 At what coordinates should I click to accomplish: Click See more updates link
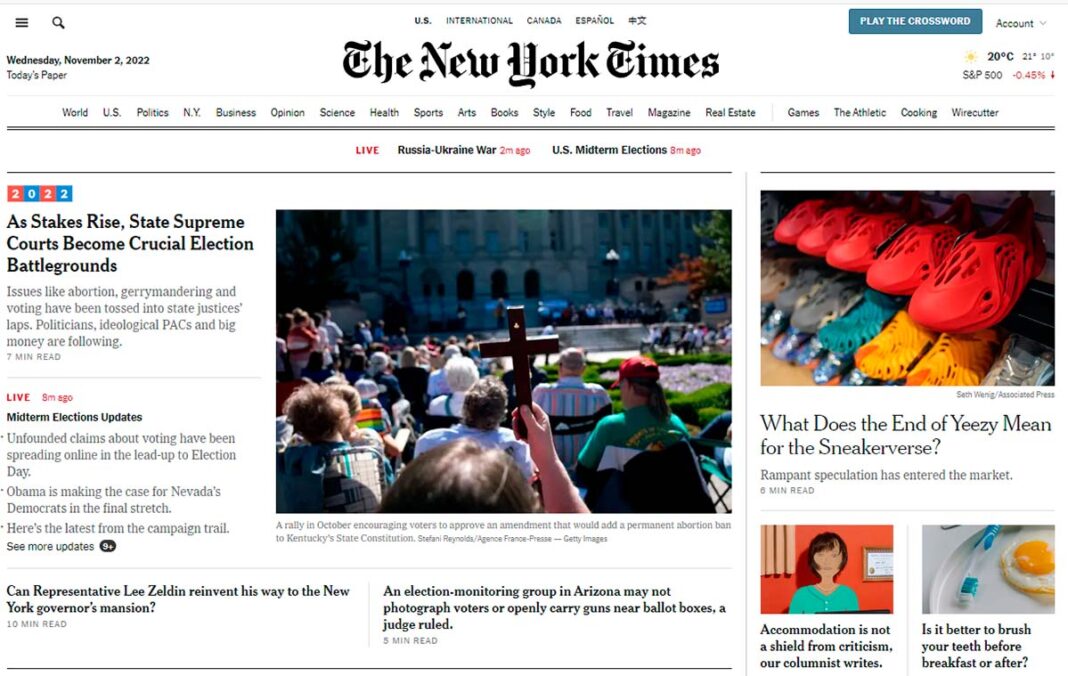pos(50,546)
